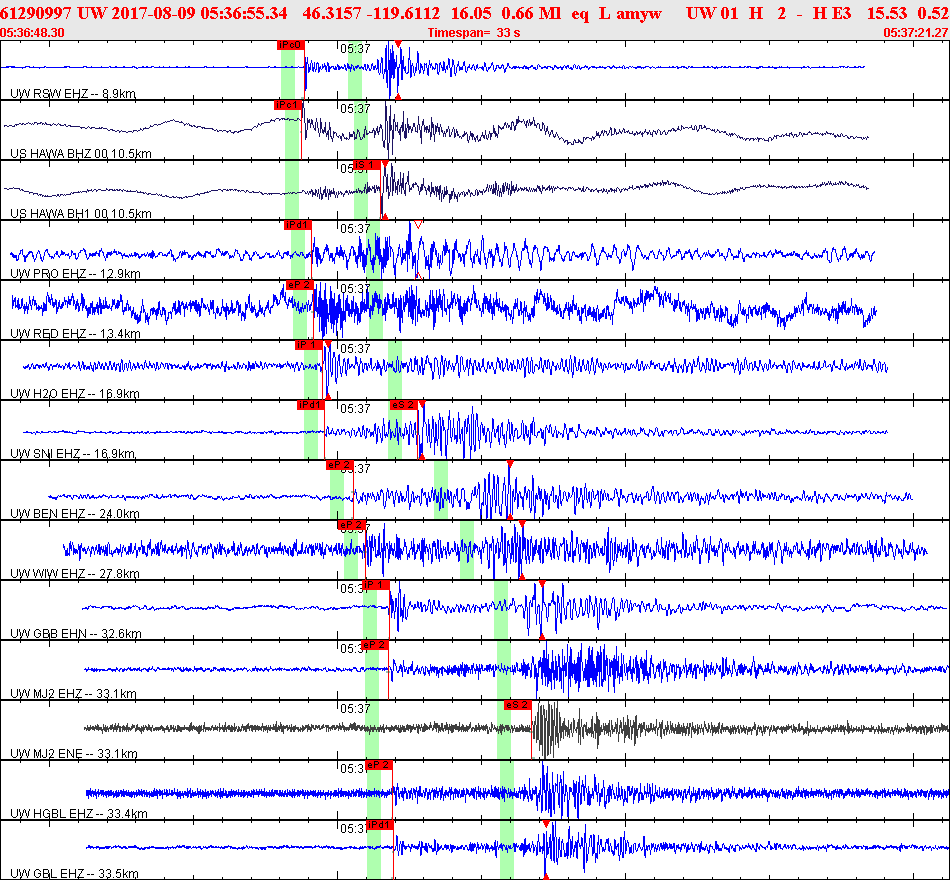Screen dimensions: 950x880
Task: Select the iPc1 pick flag on HAWA BHZ trace
Action: click(x=288, y=105)
